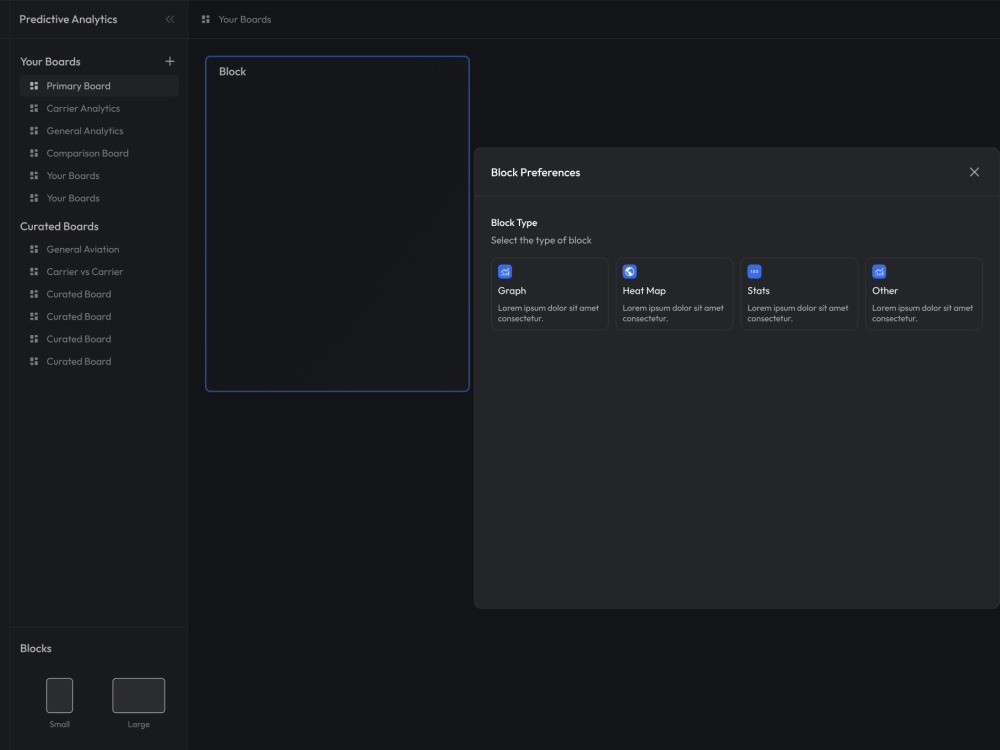Open Comparison Board

pos(99,153)
